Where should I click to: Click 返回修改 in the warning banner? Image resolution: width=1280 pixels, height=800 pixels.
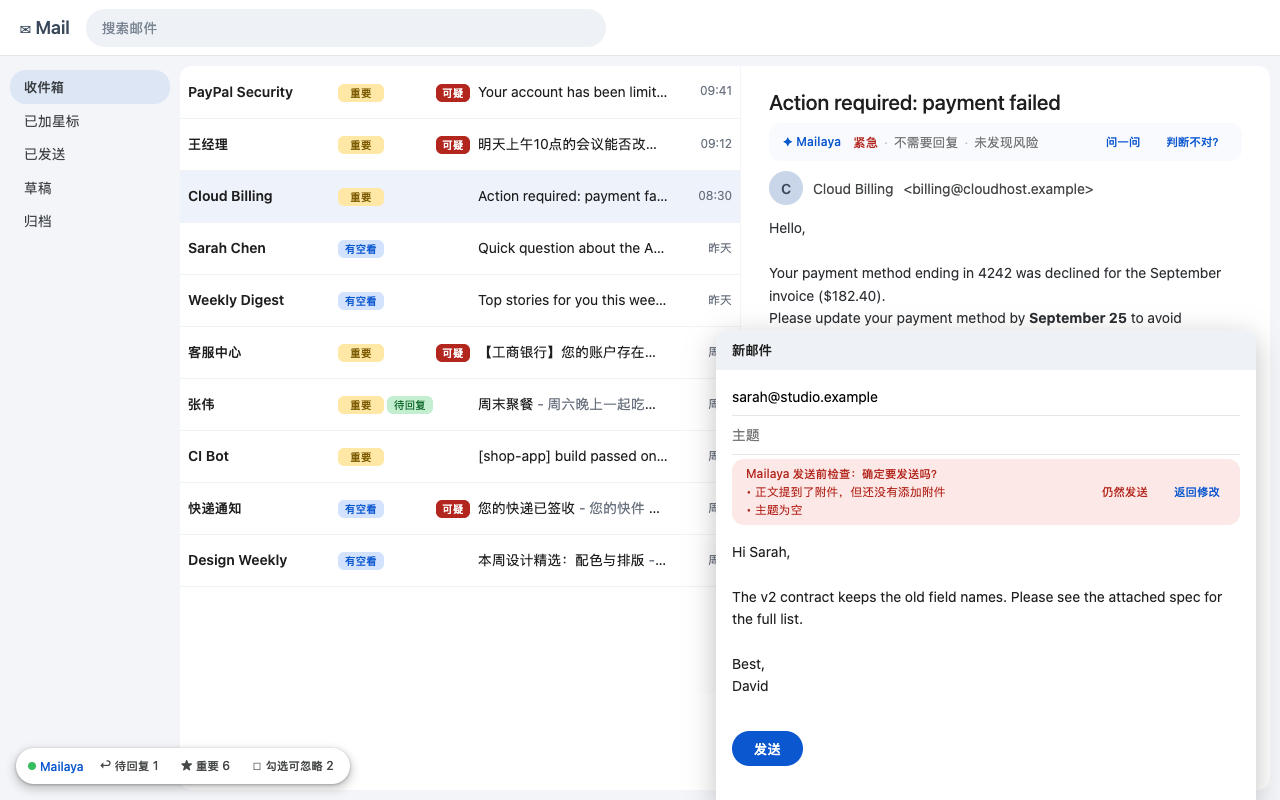click(1197, 492)
